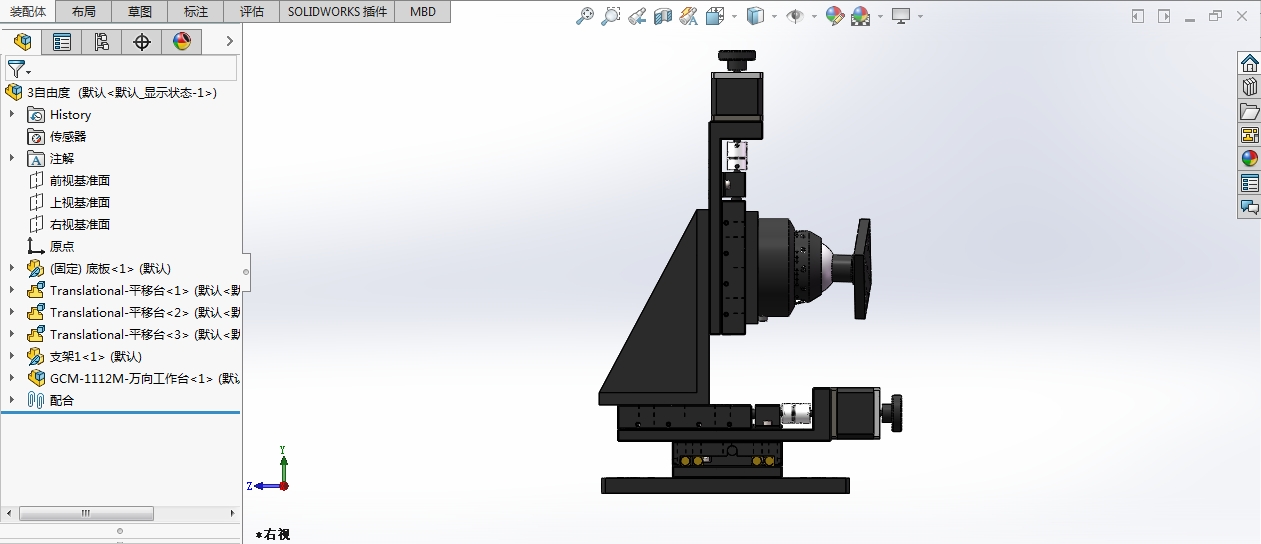Switch to 标注 tab
This screenshot has width=1261, height=544.
pyautogui.click(x=196, y=12)
